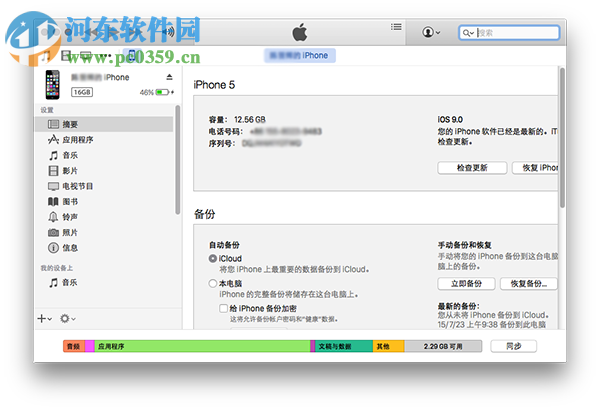Select the iPhone tab at top center
600x410 pixels.
[x=300, y=56]
